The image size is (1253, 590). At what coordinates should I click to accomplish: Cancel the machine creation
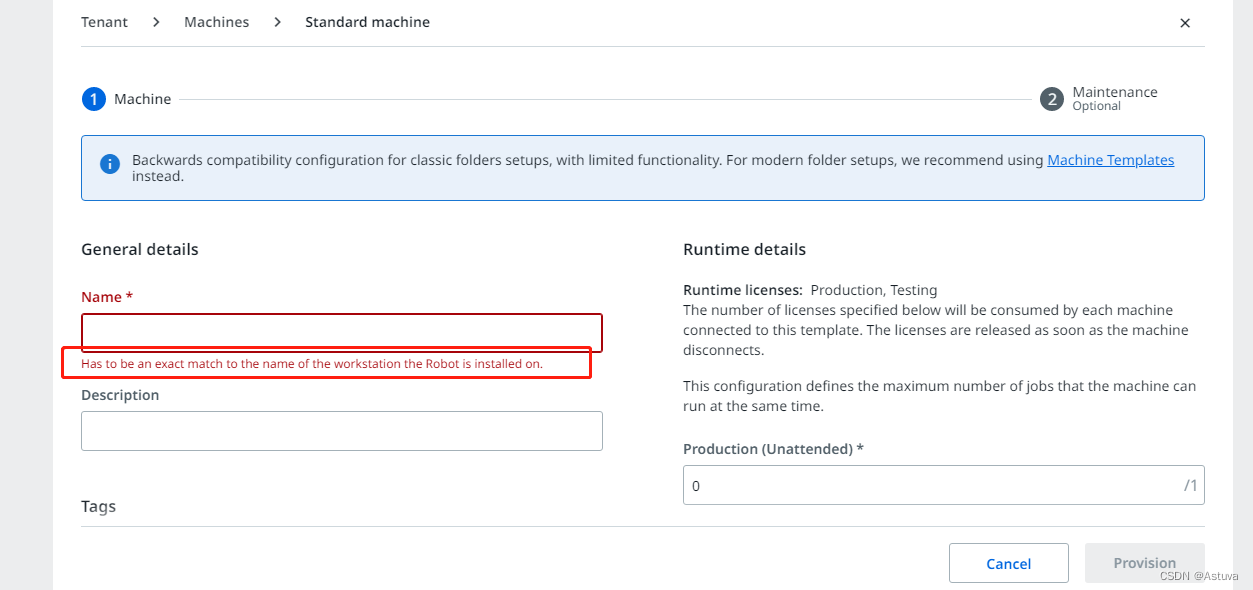[1008, 563]
